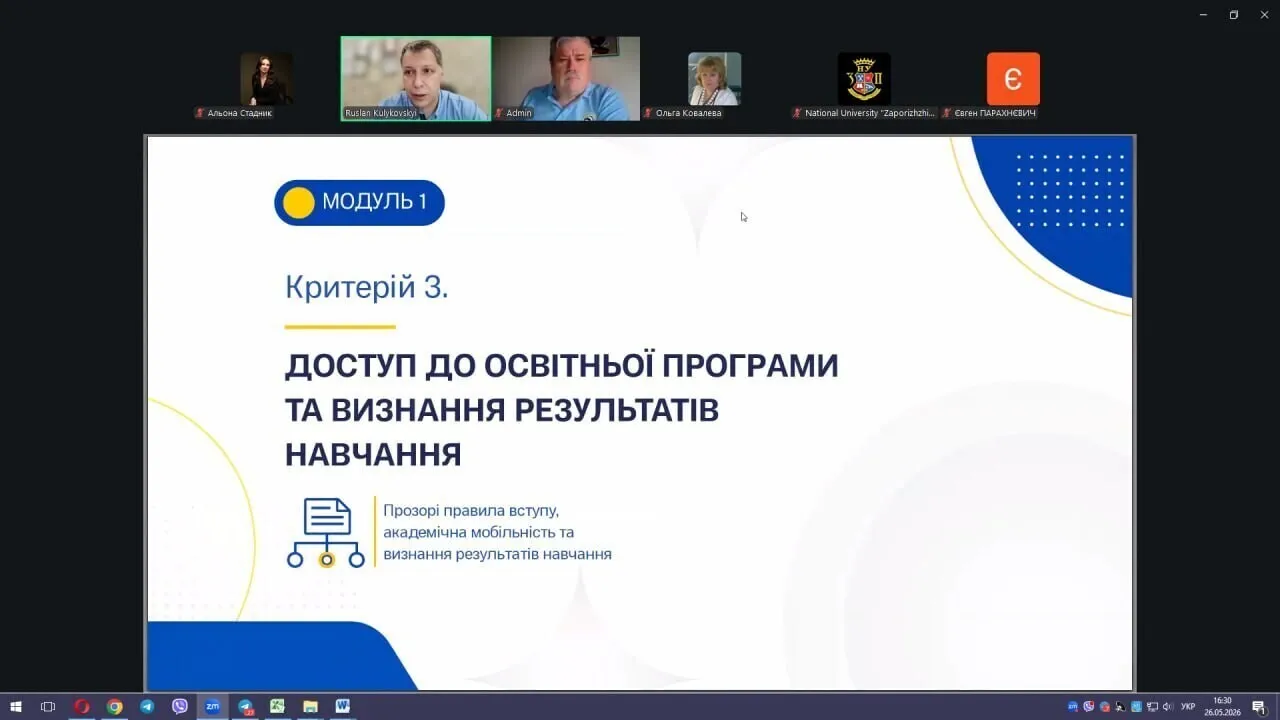
Task: Open Task View on the taskbar
Action: point(48,706)
